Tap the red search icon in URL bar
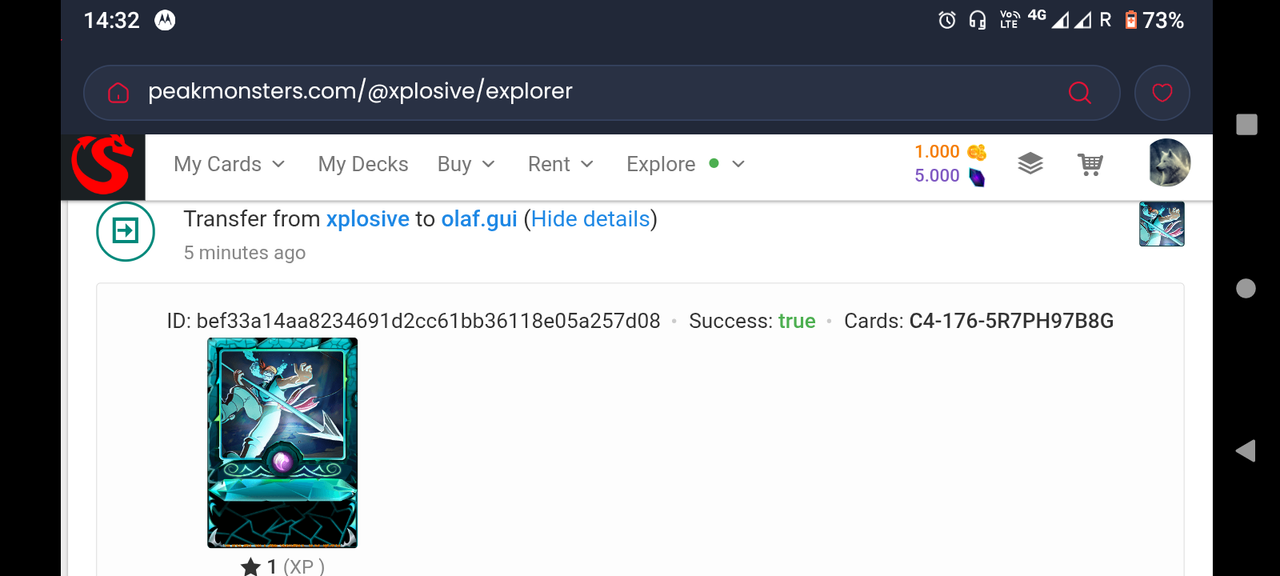The height and width of the screenshot is (576, 1280). click(1080, 92)
